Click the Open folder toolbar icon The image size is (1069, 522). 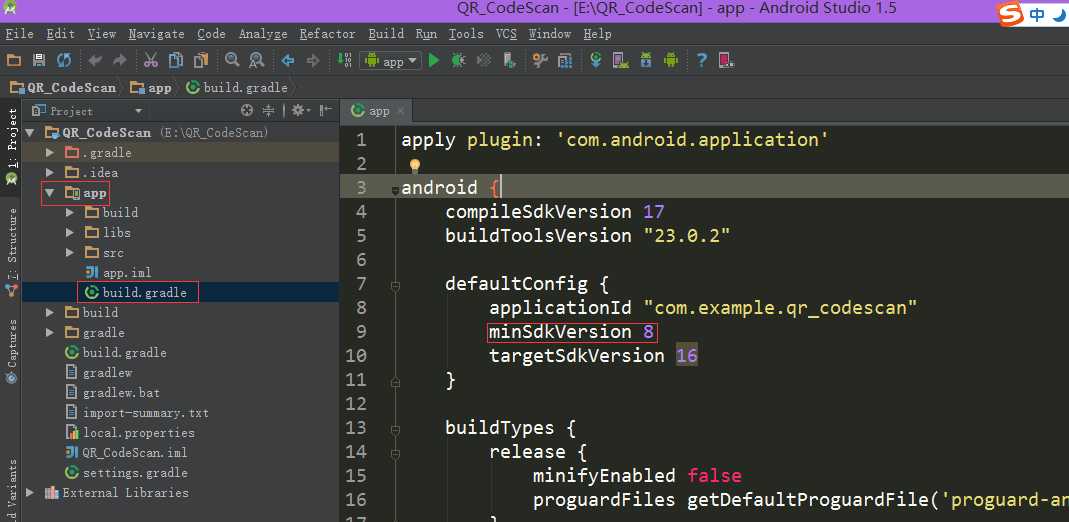[x=14, y=61]
